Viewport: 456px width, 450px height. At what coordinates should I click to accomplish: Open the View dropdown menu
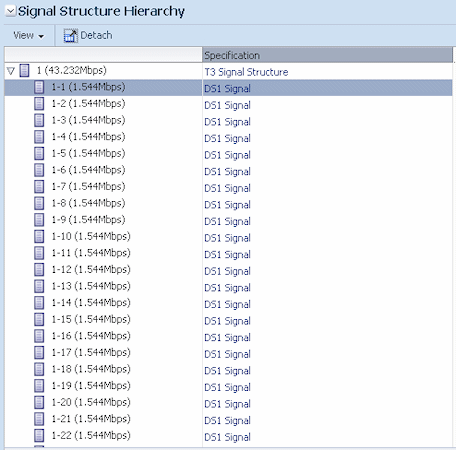click(28, 35)
